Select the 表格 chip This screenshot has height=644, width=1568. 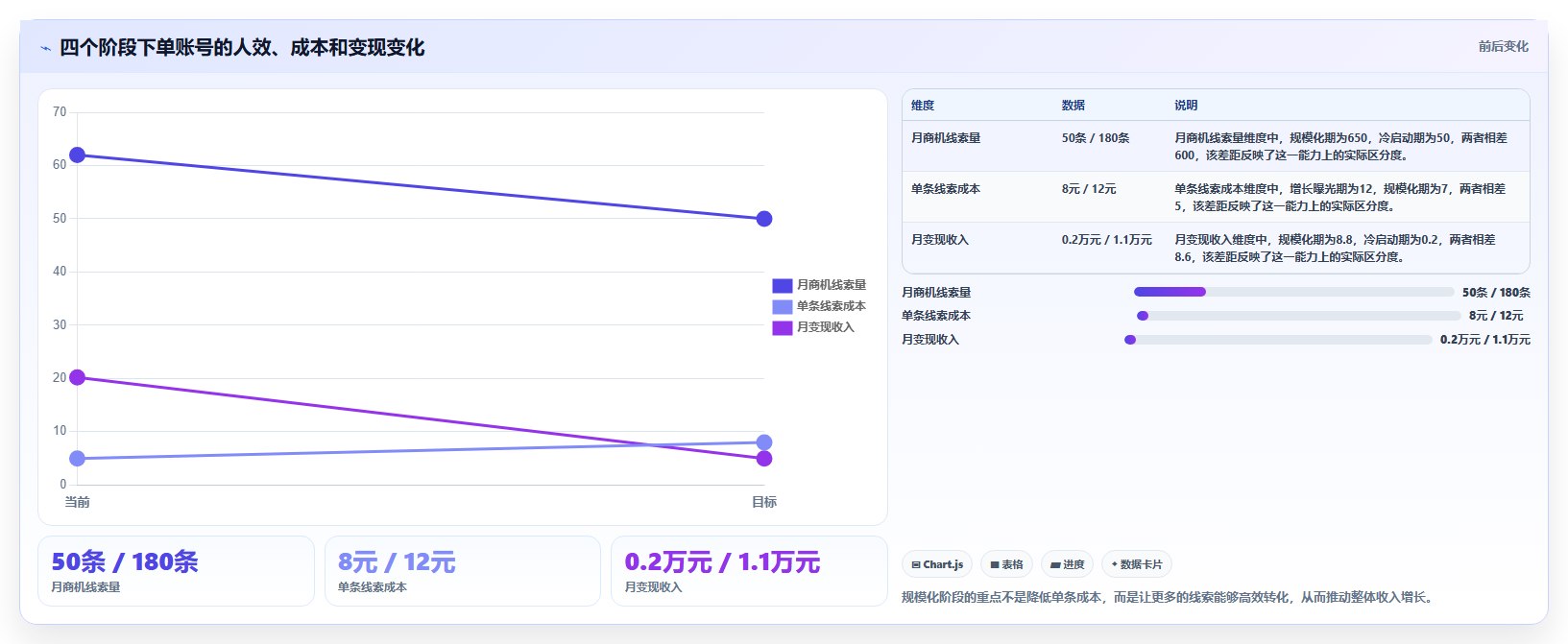[1006, 564]
